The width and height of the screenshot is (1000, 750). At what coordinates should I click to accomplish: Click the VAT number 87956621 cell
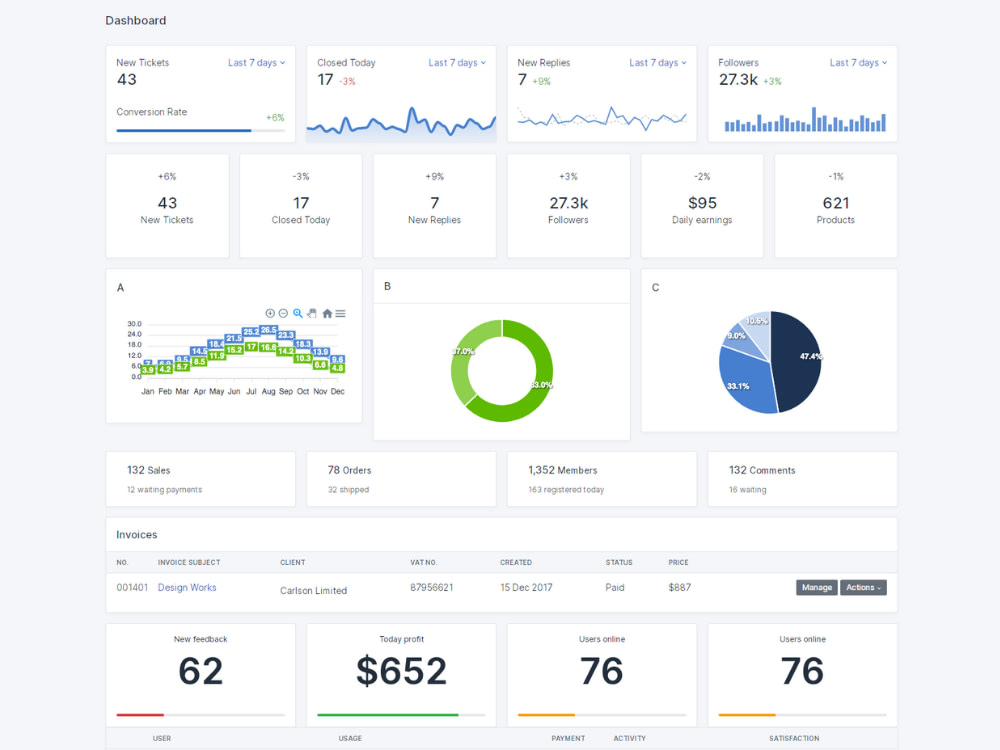click(432, 587)
